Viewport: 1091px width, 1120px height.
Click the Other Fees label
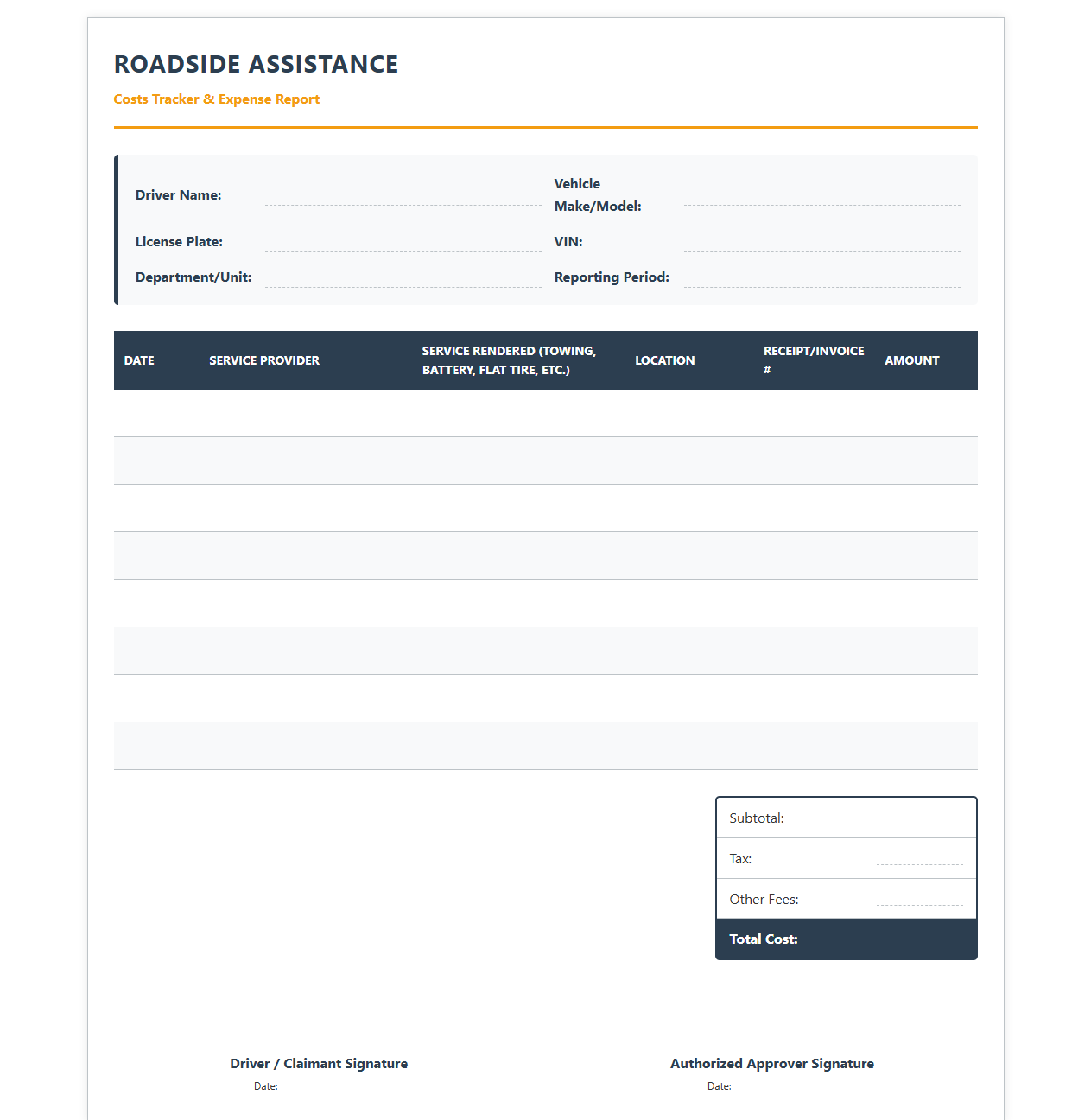click(764, 899)
